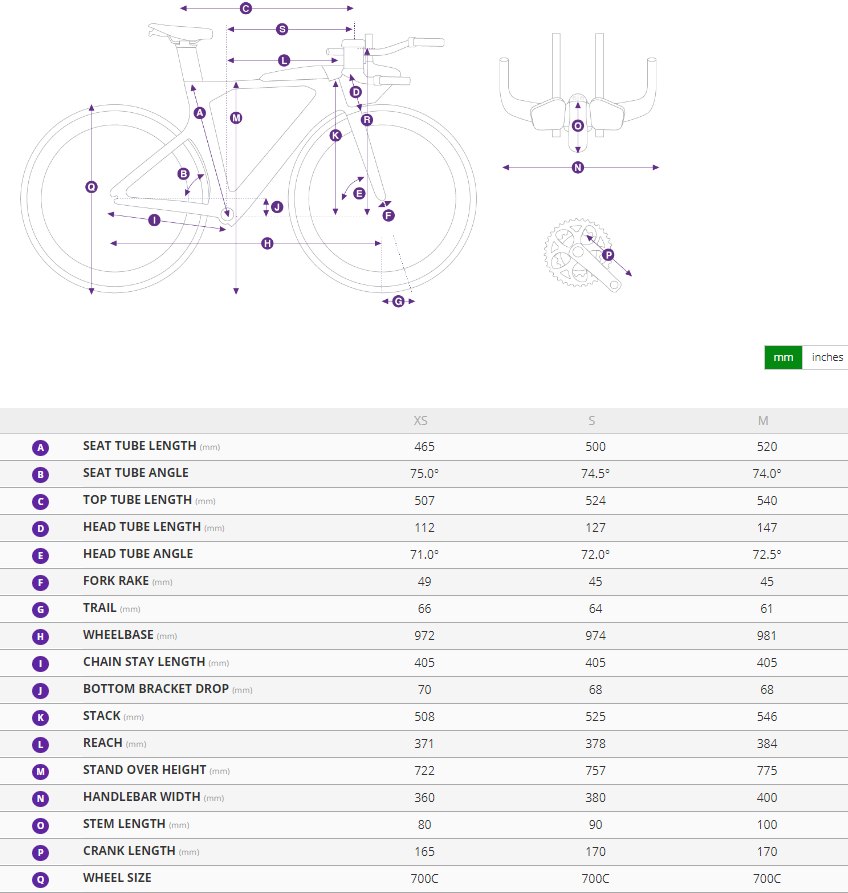The height and width of the screenshot is (893, 848).
Task: Click the K badge beside Stack row
Action: (40, 717)
